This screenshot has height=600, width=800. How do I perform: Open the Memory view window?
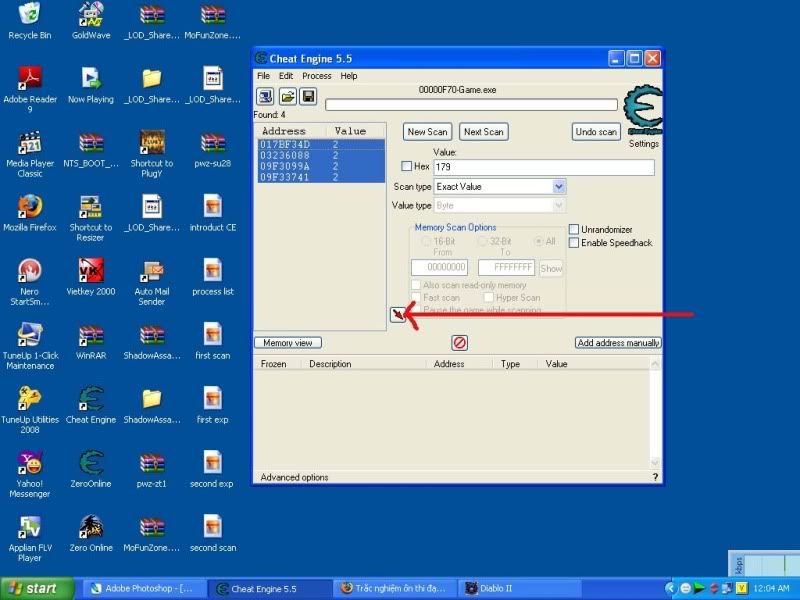coord(288,343)
